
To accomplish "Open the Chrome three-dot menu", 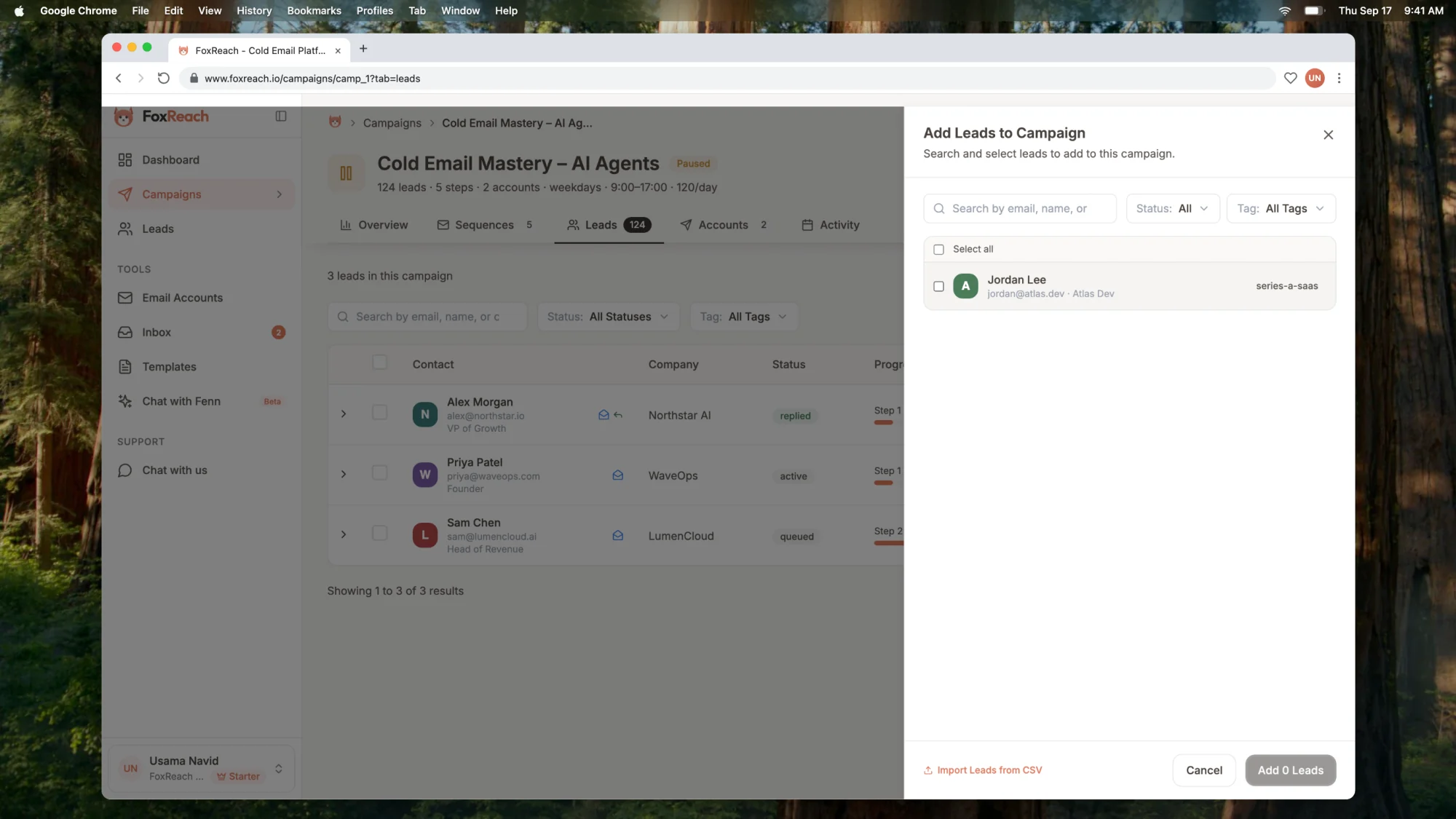I will (1339, 78).
